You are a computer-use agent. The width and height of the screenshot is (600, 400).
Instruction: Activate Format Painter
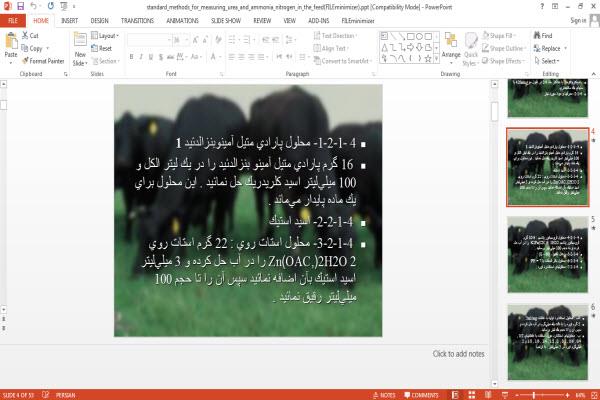tap(43, 61)
